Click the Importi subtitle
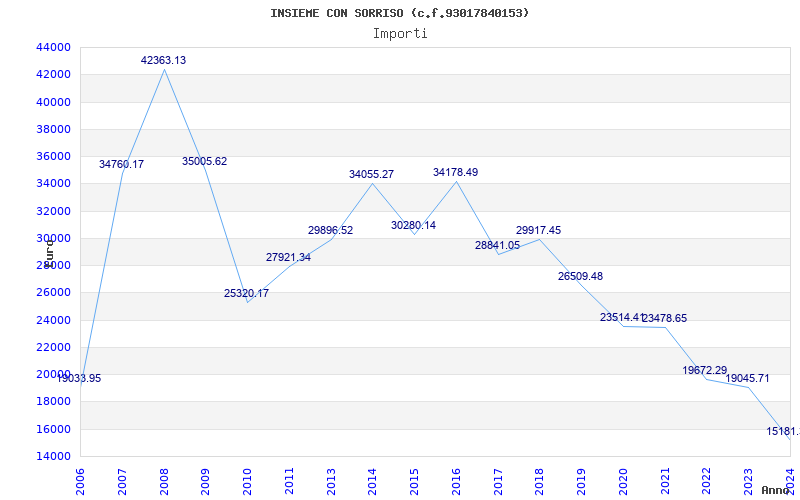This screenshot has height=500, width=800. tap(400, 34)
